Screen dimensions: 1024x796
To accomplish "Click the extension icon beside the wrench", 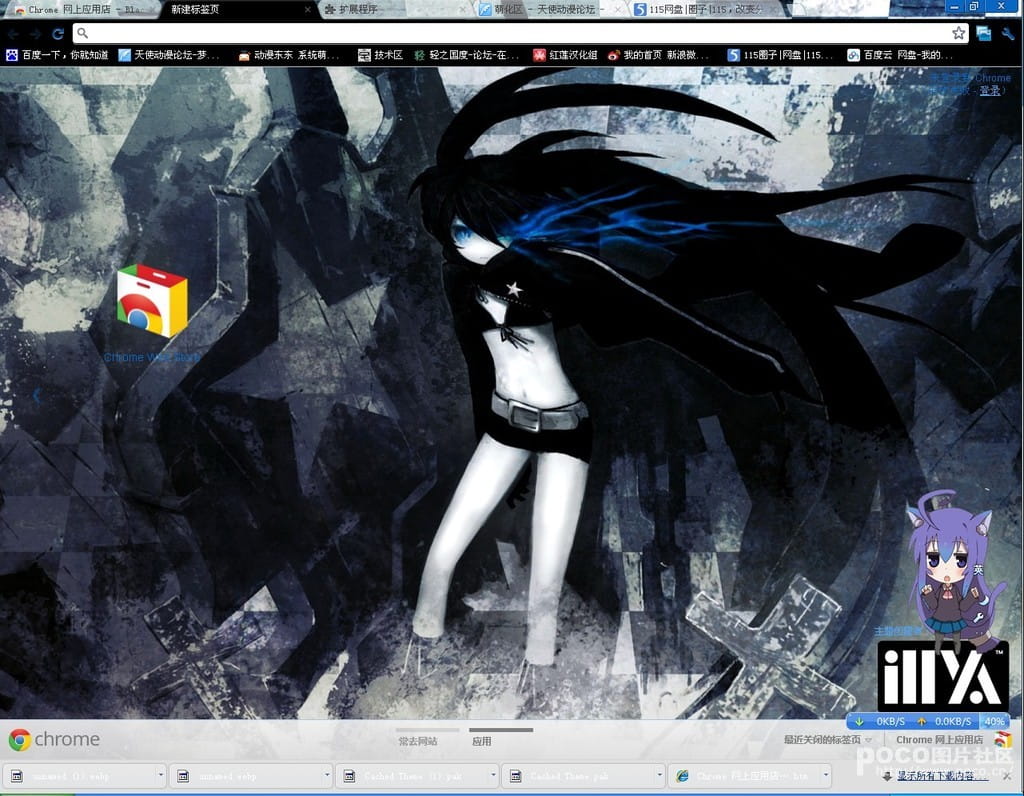I will [x=984, y=33].
